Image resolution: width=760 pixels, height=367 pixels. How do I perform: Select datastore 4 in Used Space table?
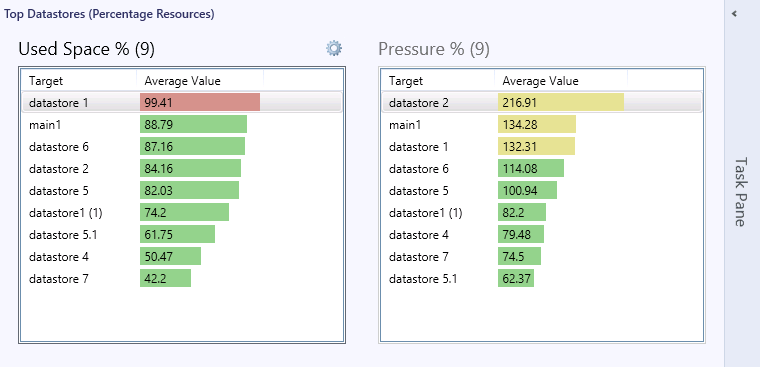click(182, 256)
